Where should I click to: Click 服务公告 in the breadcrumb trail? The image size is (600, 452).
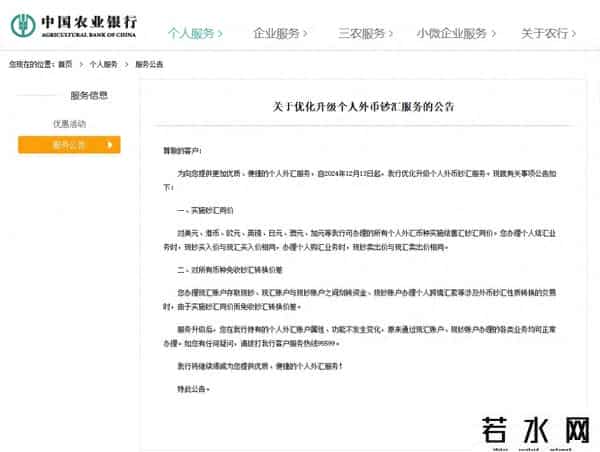148,64
